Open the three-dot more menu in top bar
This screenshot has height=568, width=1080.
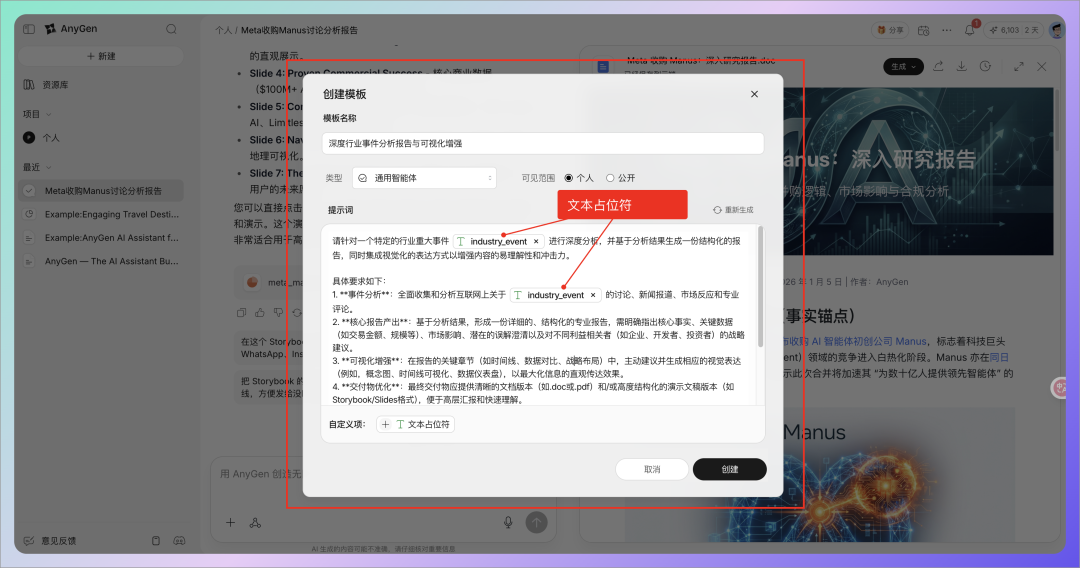pyautogui.click(x=947, y=30)
